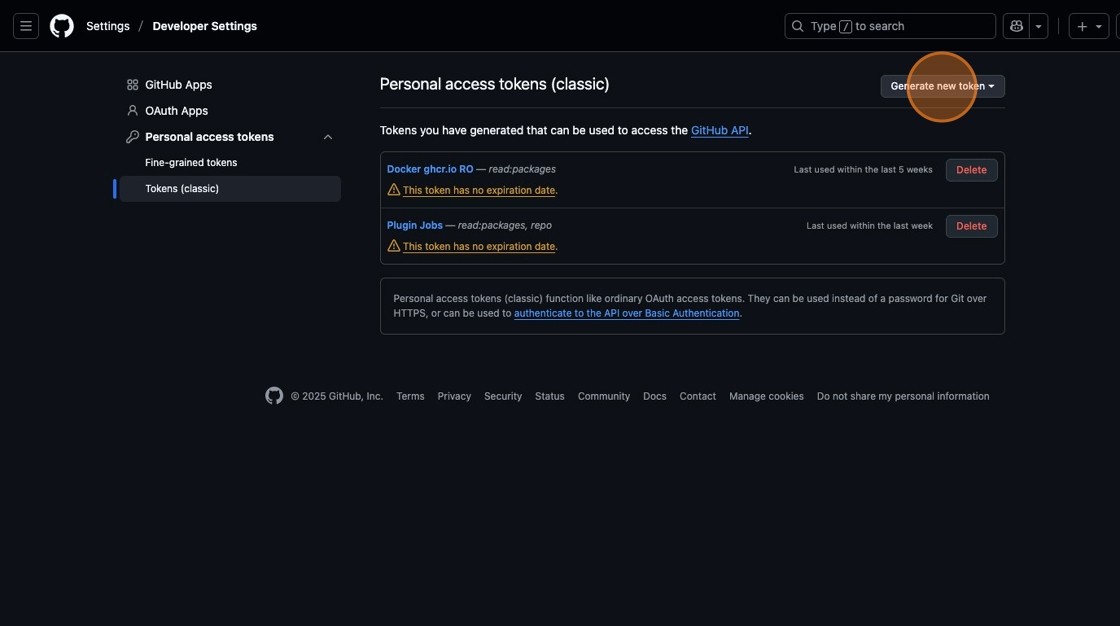Screen dimensions: 1120x626
Task: Open the Copilot icon in header
Action: pyautogui.click(x=1016, y=26)
